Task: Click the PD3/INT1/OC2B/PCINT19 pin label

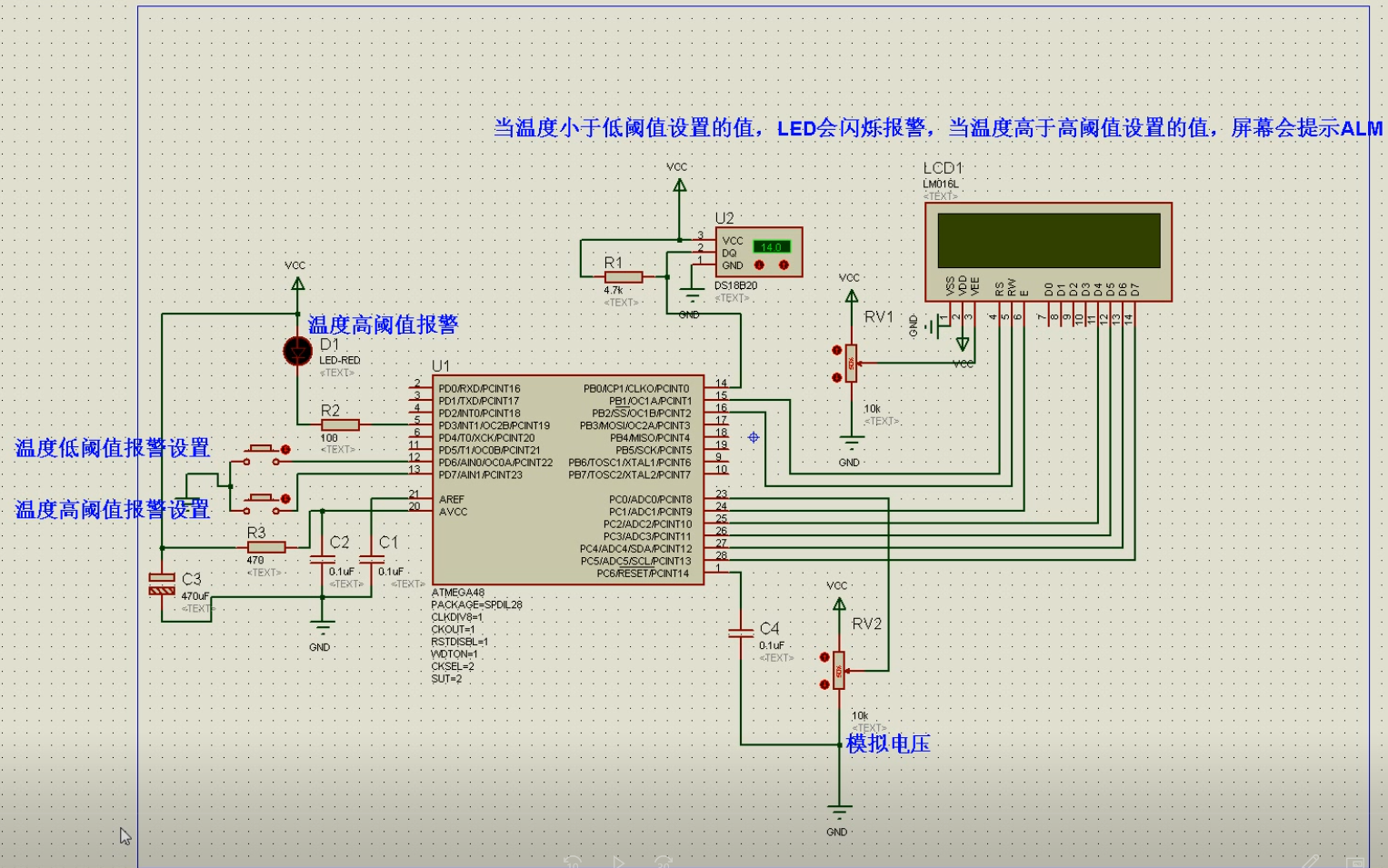Action: [494, 425]
